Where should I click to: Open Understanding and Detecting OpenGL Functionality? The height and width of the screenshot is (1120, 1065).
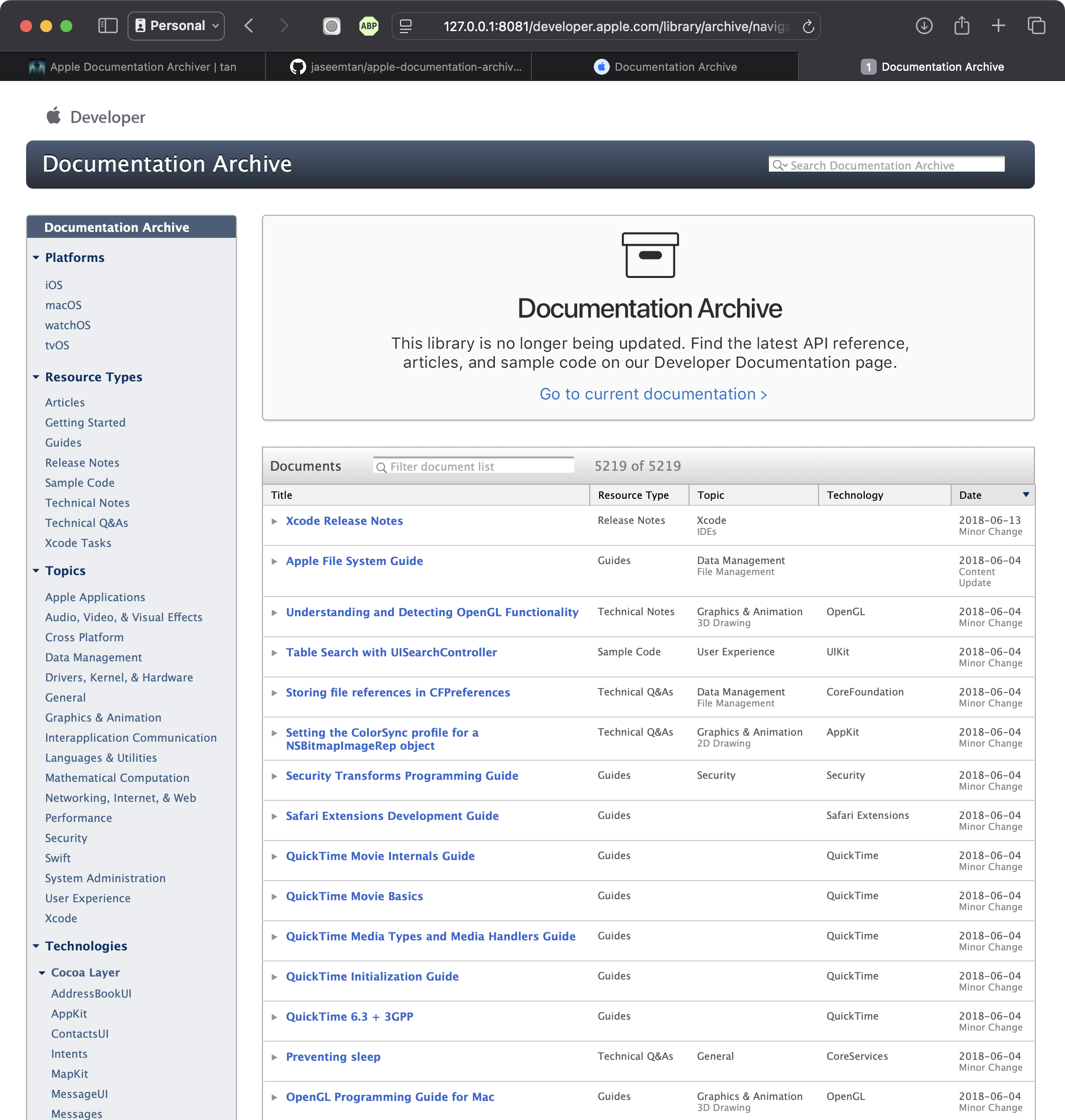pyautogui.click(x=432, y=612)
